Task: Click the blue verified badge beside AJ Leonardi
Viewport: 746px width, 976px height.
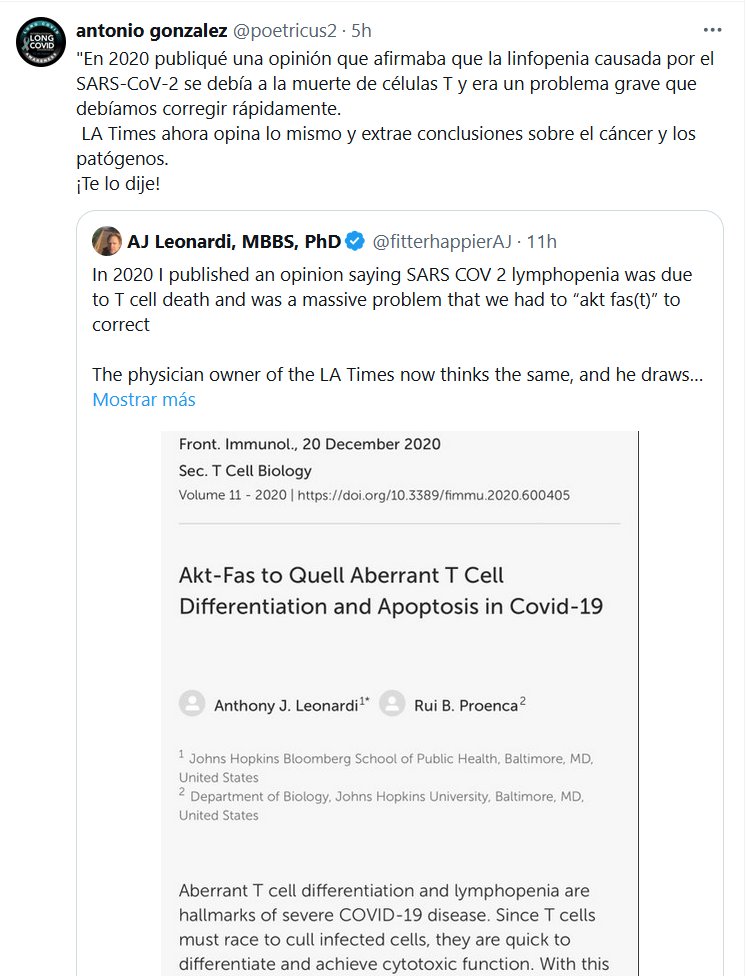Action: click(x=355, y=241)
